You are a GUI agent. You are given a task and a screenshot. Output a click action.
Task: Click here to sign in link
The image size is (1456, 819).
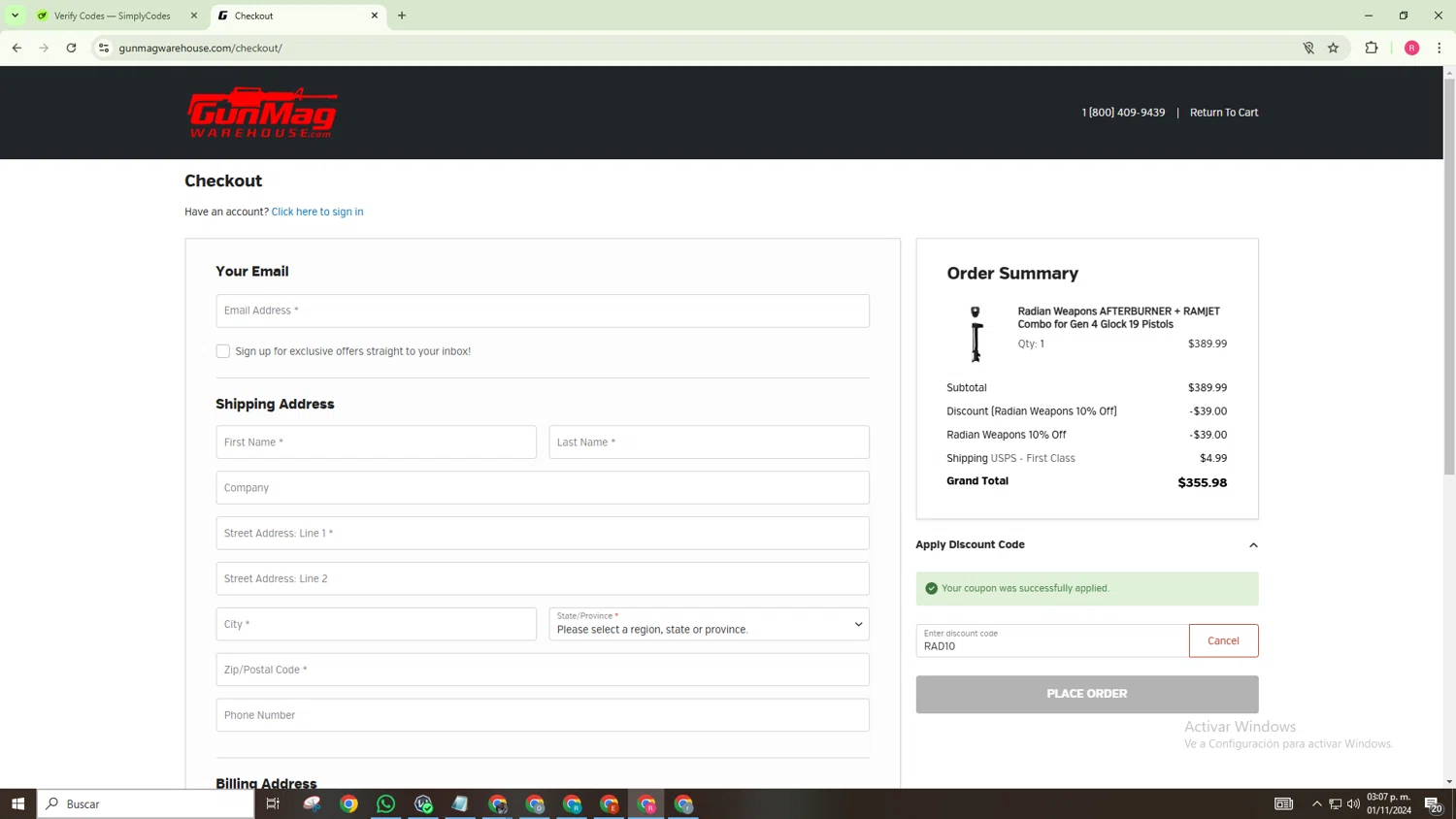(x=317, y=212)
